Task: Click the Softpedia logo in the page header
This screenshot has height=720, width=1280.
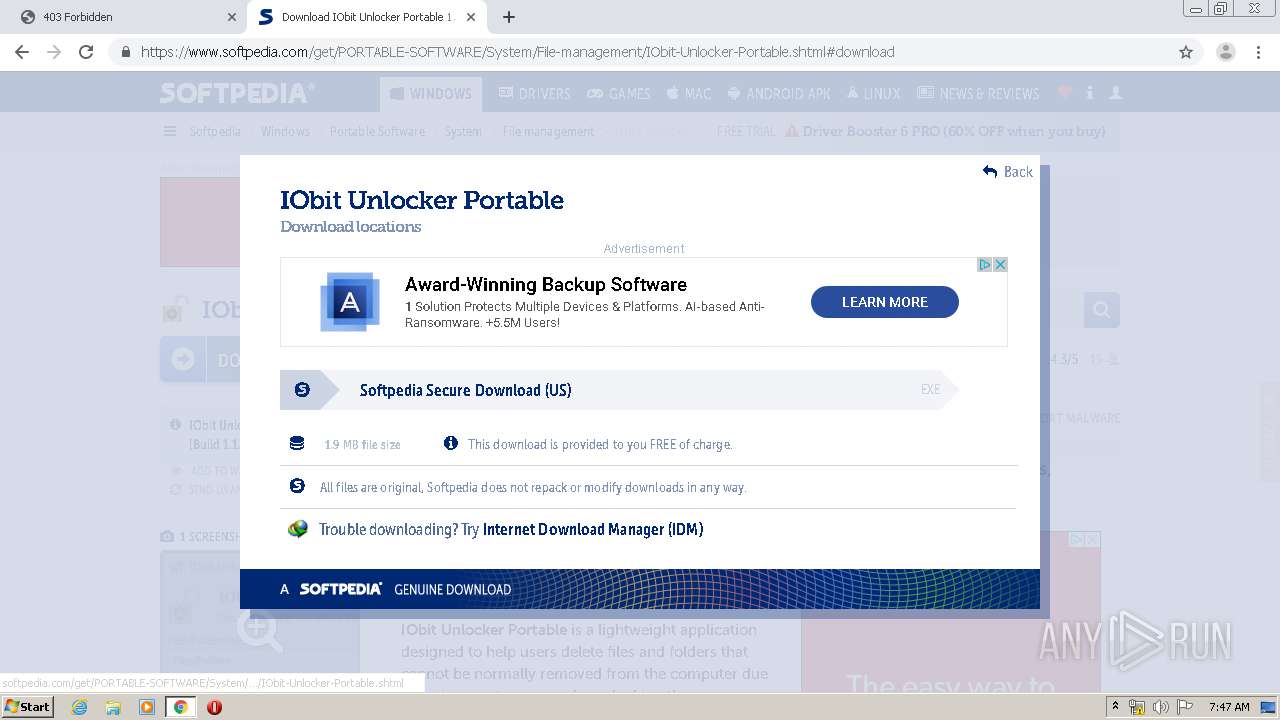Action: (x=237, y=93)
